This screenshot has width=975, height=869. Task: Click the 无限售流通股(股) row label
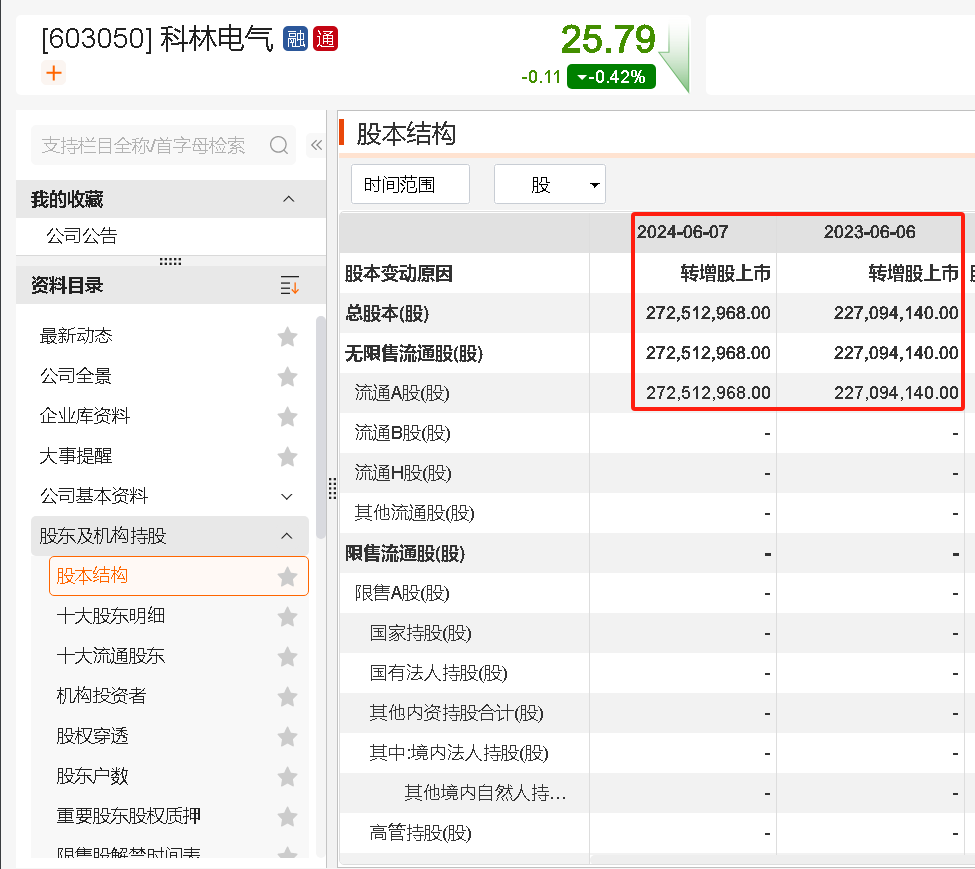pyautogui.click(x=414, y=354)
